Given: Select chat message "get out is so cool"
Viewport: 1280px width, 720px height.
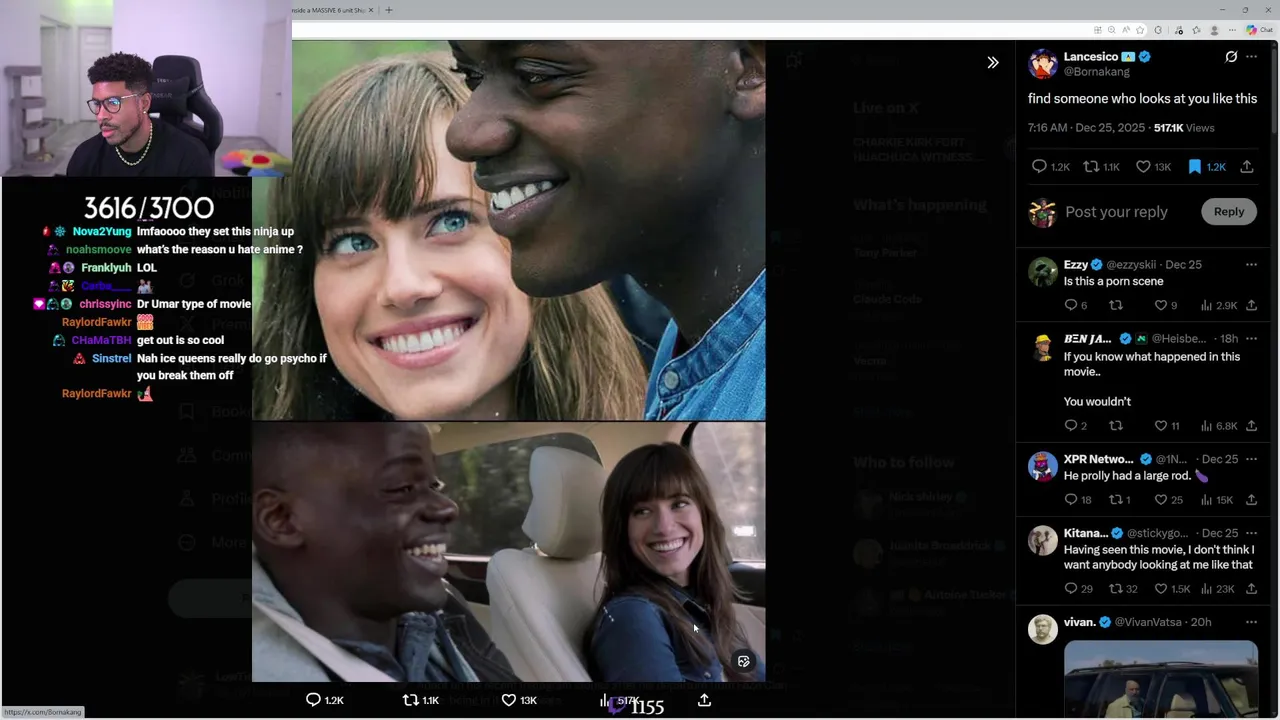Looking at the screenshot, I should (180, 340).
